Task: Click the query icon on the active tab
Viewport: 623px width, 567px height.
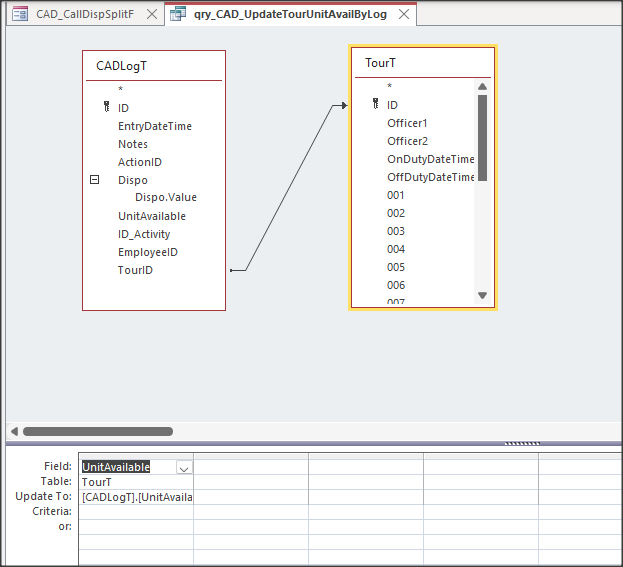Action: point(178,15)
